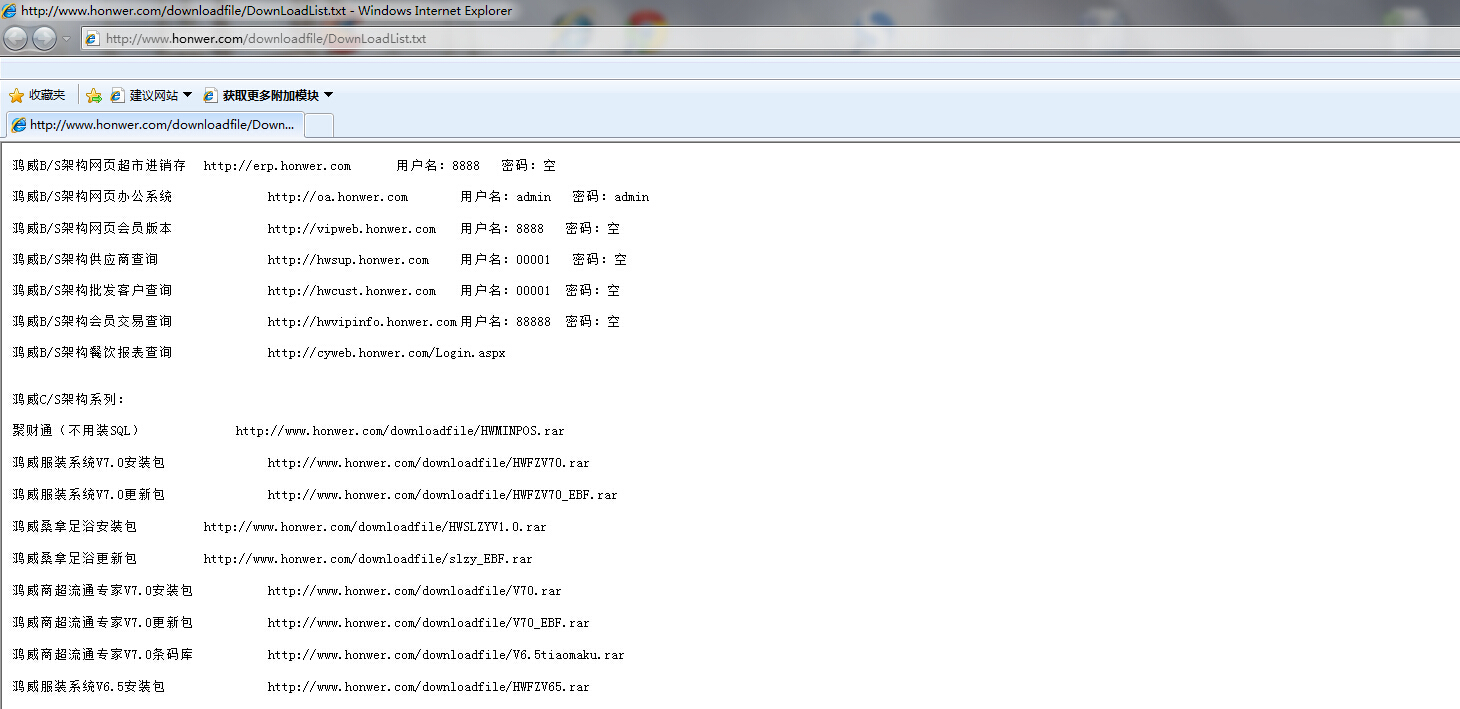Click the page icon in the address bar
This screenshot has width=1460, height=709.
(92, 39)
